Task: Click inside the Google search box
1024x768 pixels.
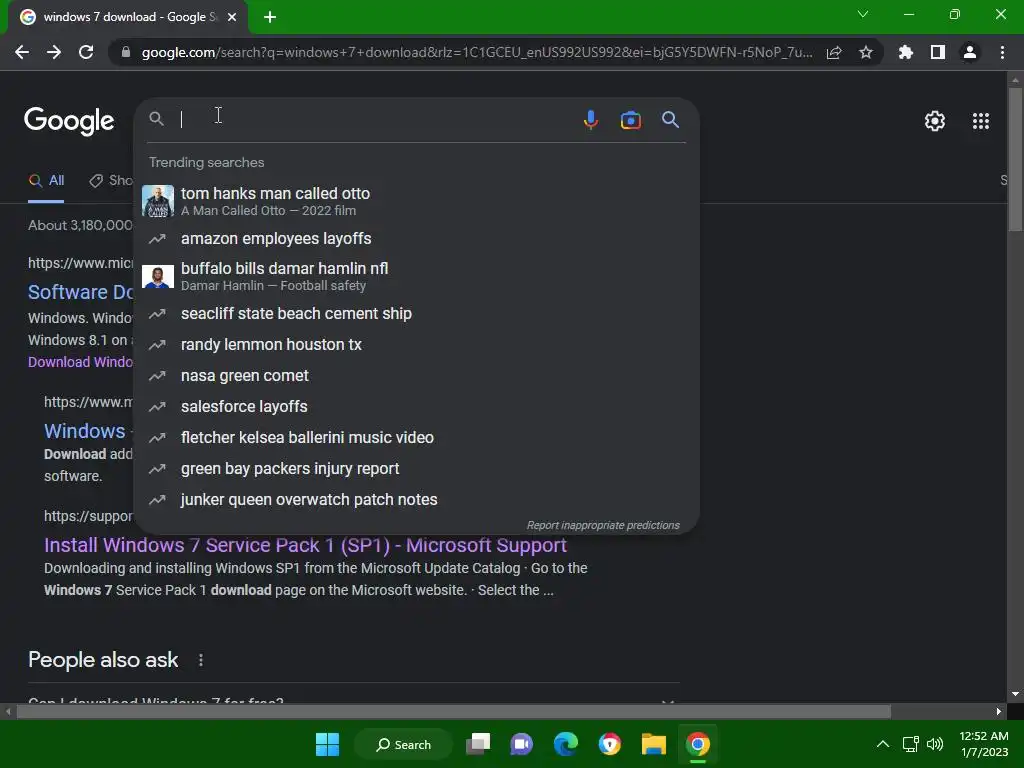Action: pos(376,119)
